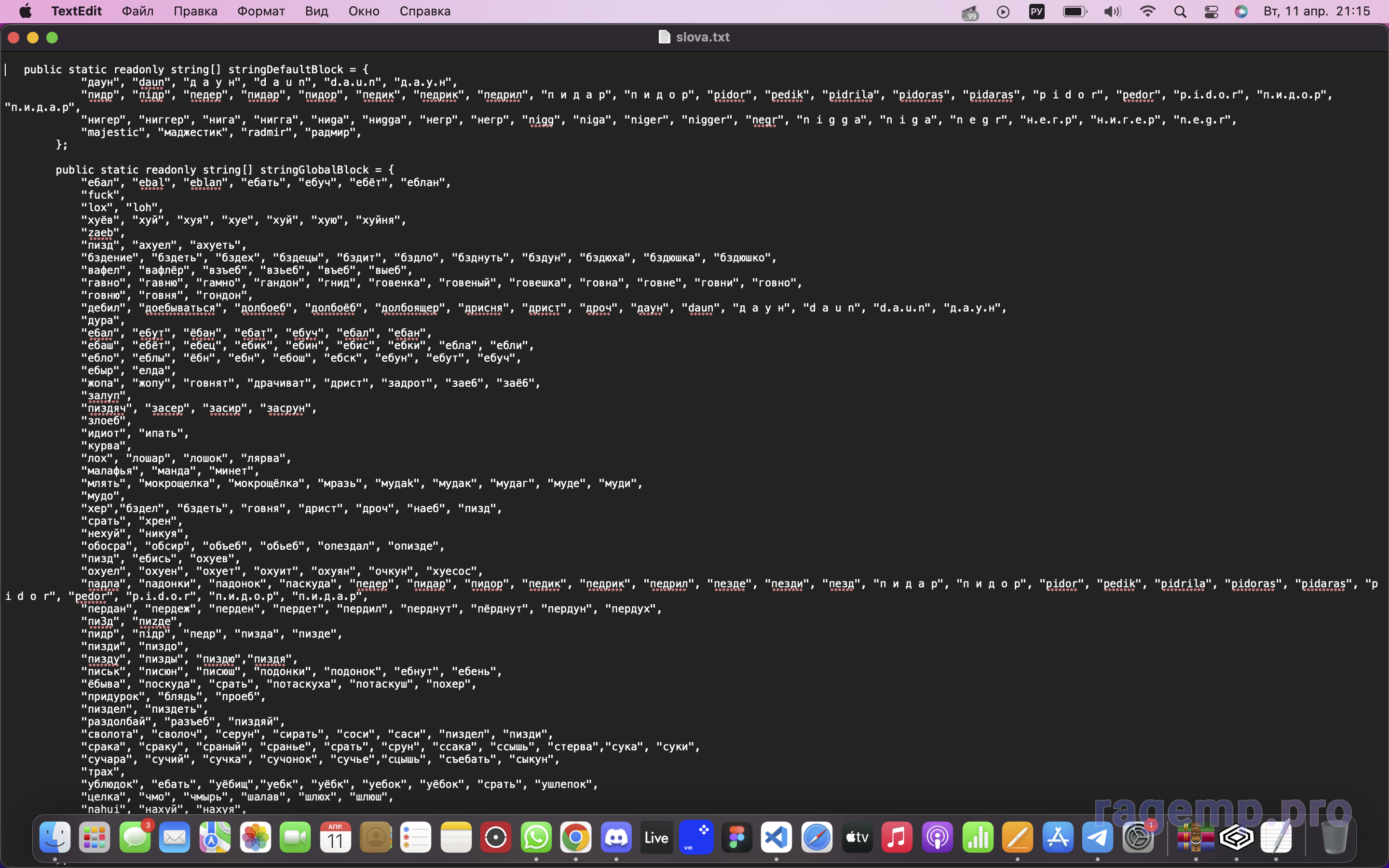This screenshot has width=1389, height=868.
Task: Open Reminders in the dock
Action: click(416, 838)
